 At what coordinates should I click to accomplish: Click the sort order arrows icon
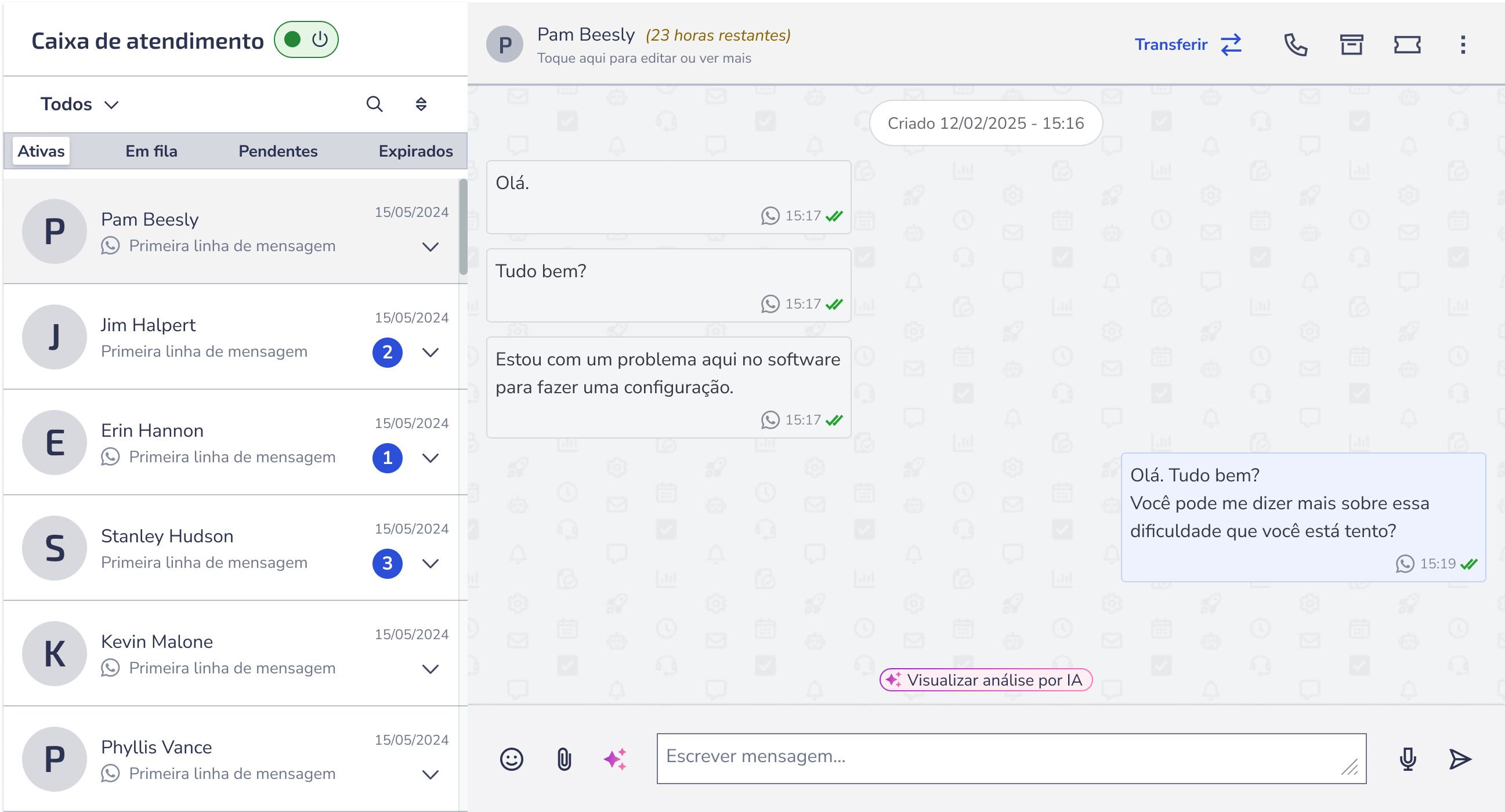(421, 104)
